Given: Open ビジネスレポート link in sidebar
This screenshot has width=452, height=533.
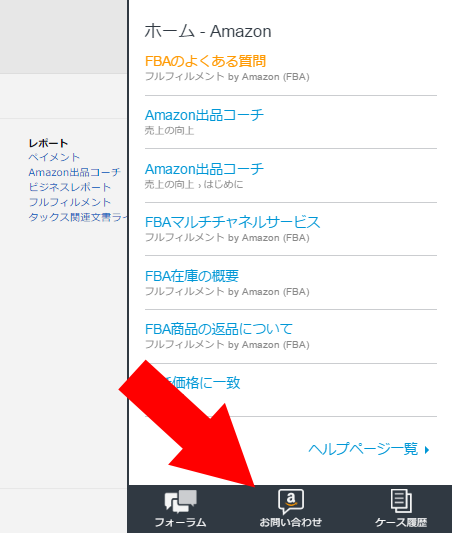Looking at the screenshot, I should click(70, 187).
